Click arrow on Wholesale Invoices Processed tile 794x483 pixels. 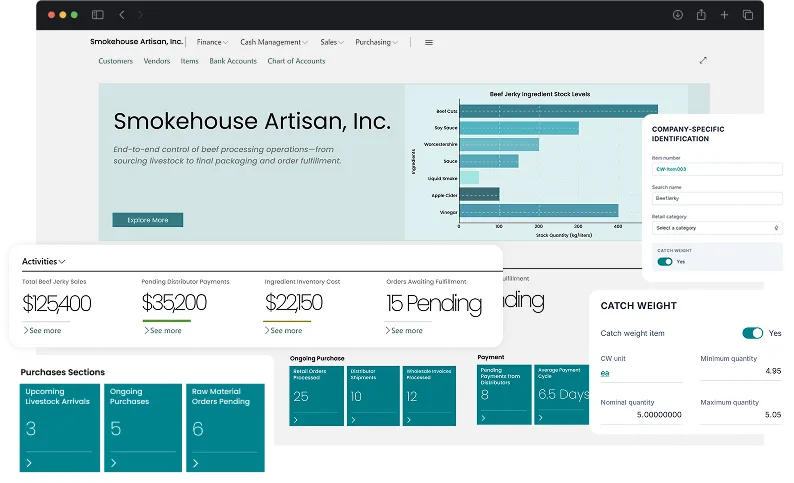point(409,420)
